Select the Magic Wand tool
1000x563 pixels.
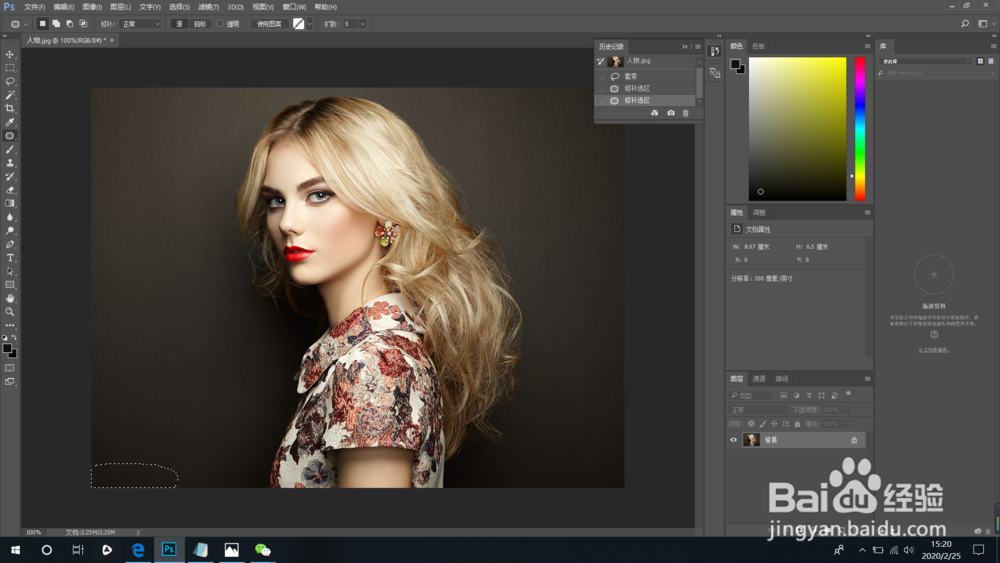click(10, 95)
